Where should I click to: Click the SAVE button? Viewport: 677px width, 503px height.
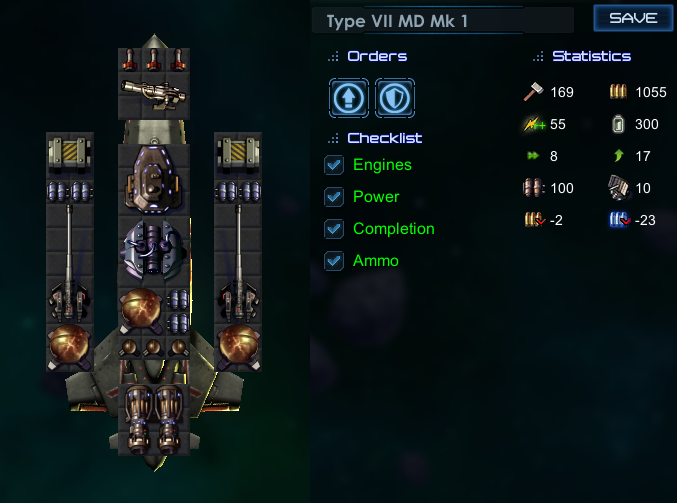click(x=633, y=18)
